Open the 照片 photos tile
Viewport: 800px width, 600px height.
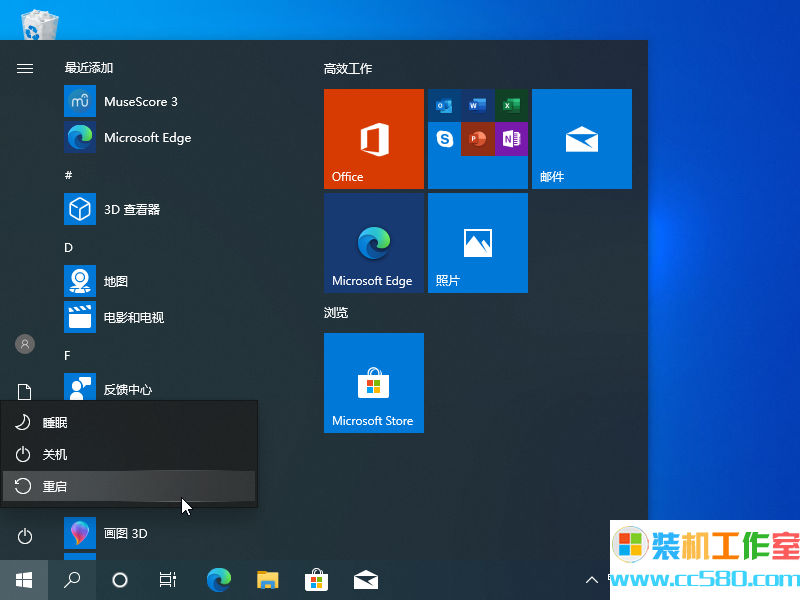478,243
